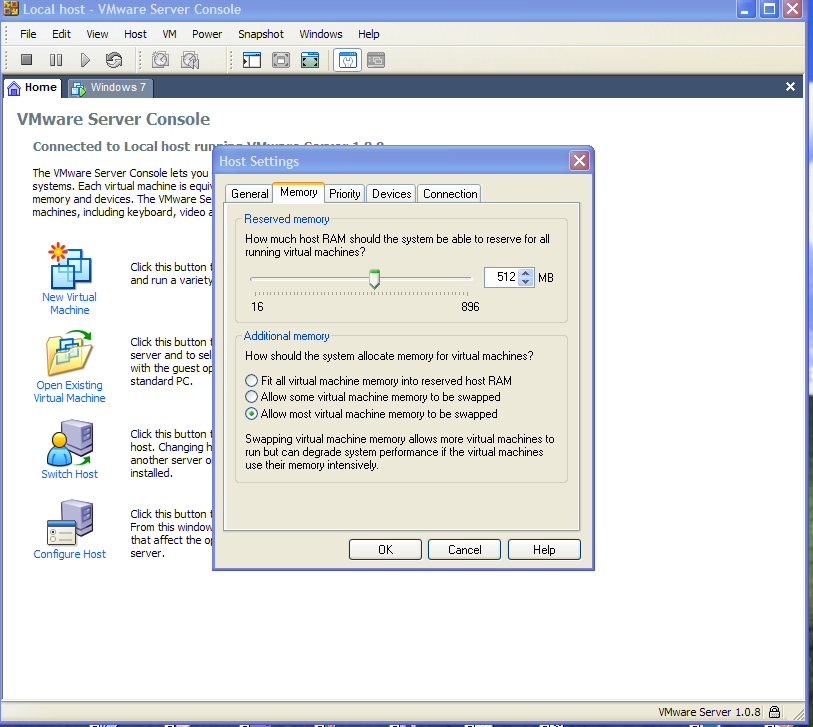Click the Suspend pause icon in toolbar
The image size is (813, 727).
pyautogui.click(x=55, y=60)
